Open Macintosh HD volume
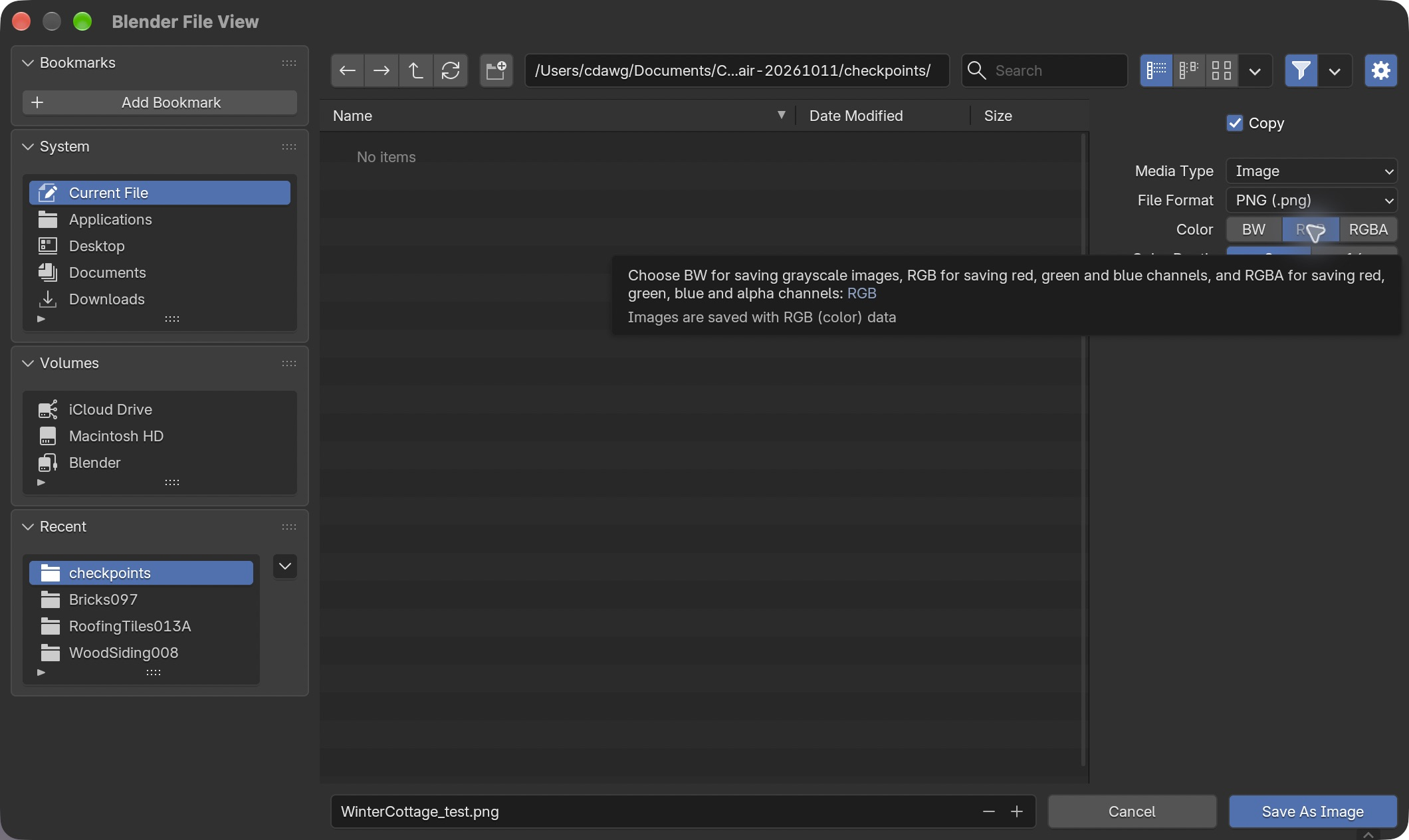 point(160,436)
